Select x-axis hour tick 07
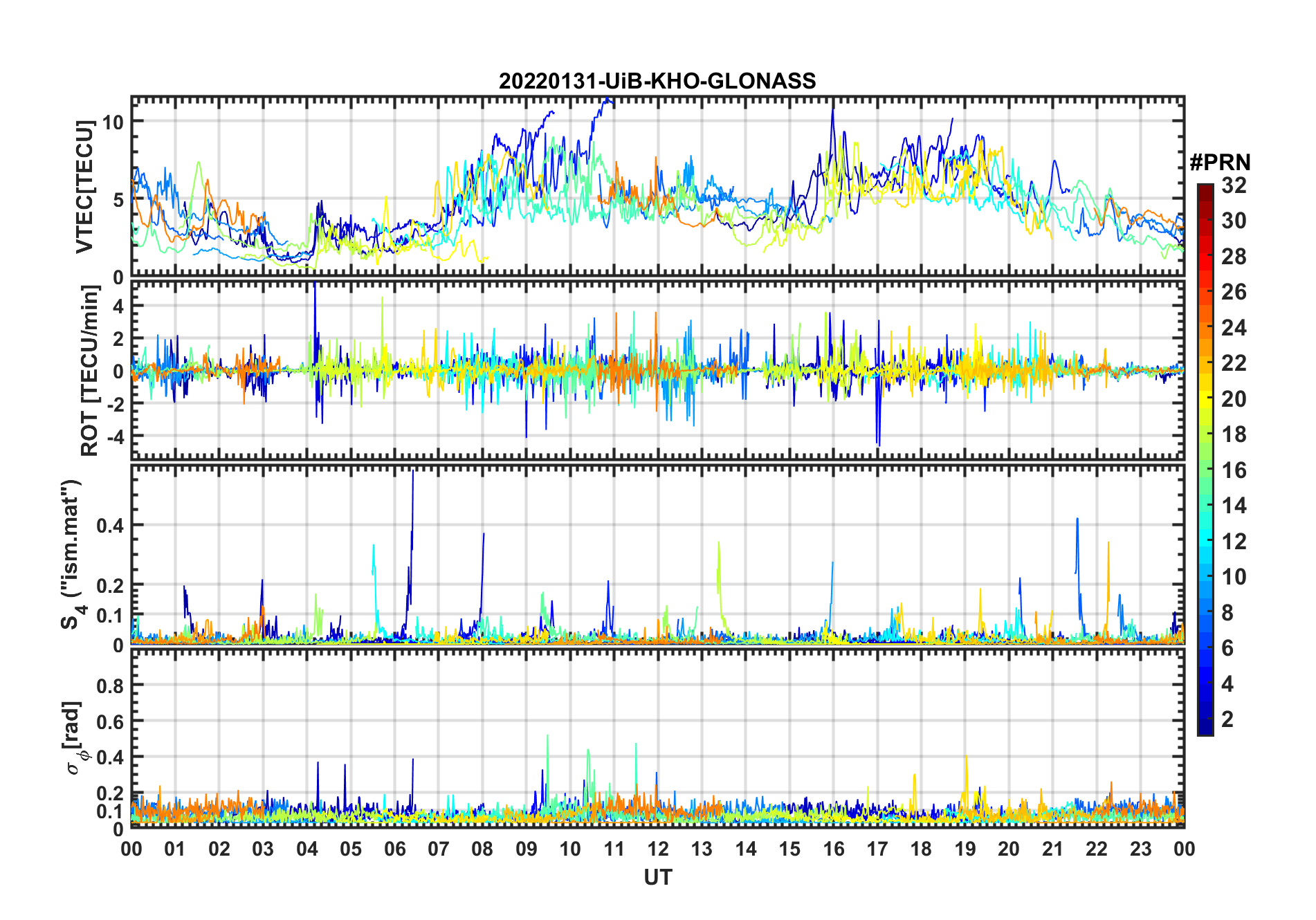Screen dimensions: 1316x920 (x=439, y=849)
